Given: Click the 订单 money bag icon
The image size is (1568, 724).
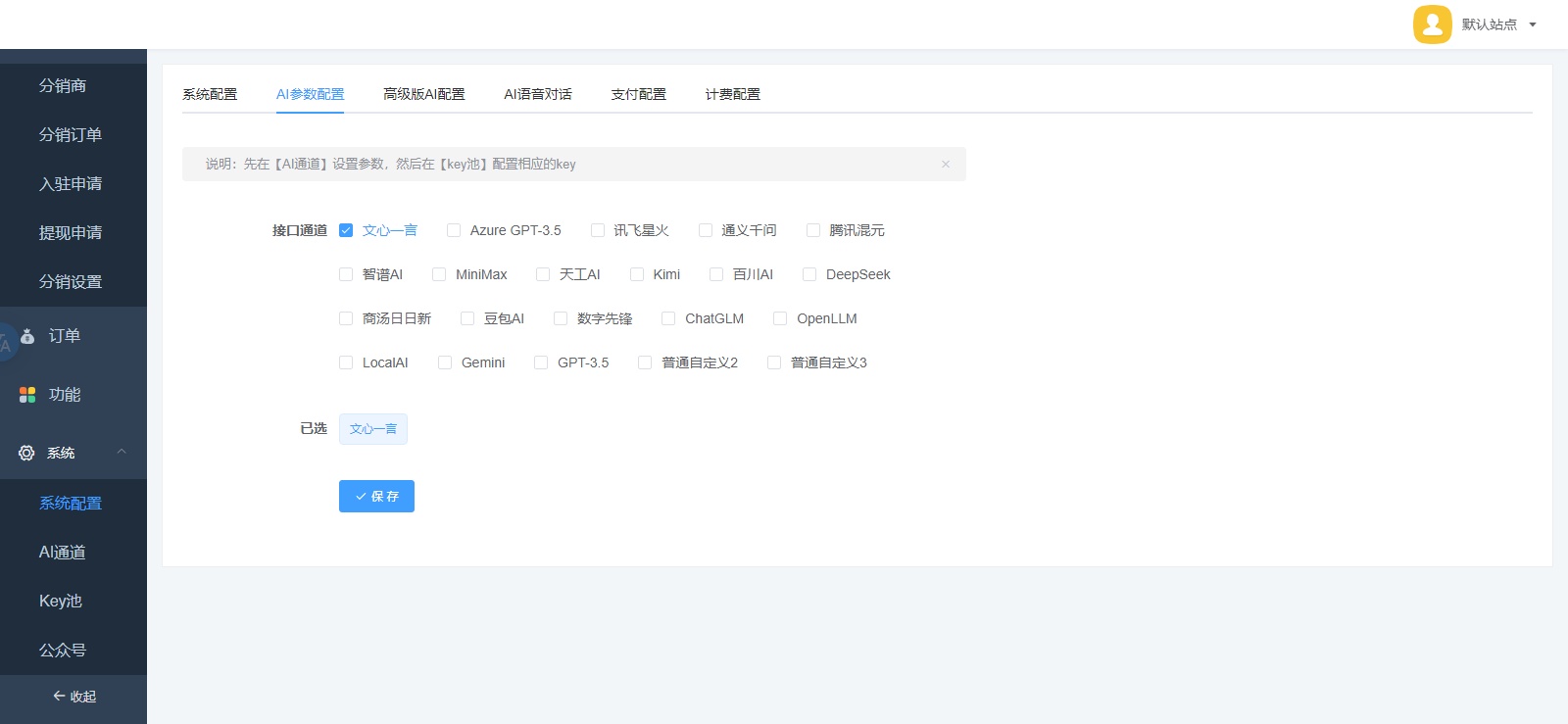Looking at the screenshot, I should click(x=27, y=336).
